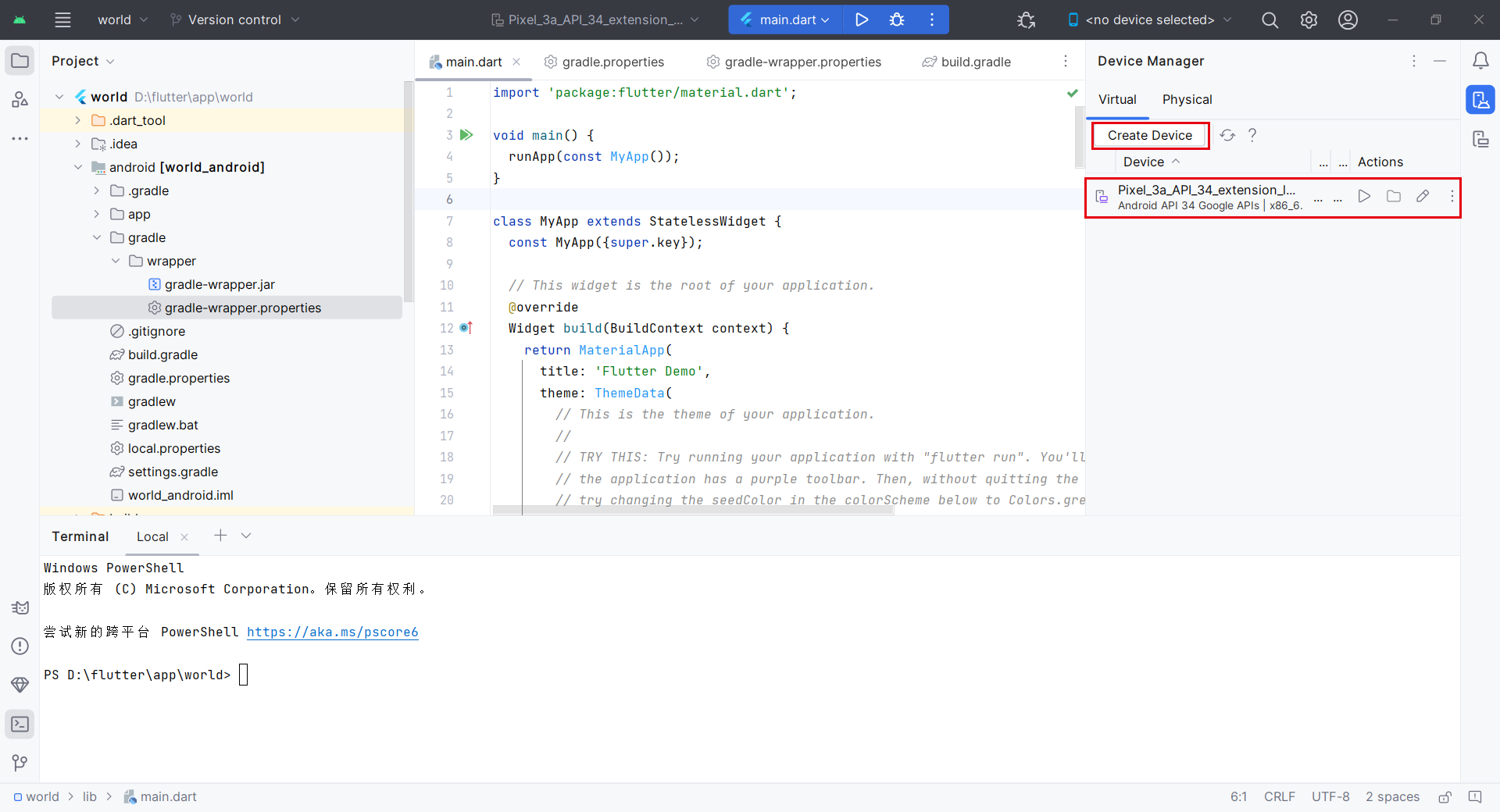Click the Flutter Attach debugger icon
Screen dimensions: 1500x812
(x=1027, y=20)
